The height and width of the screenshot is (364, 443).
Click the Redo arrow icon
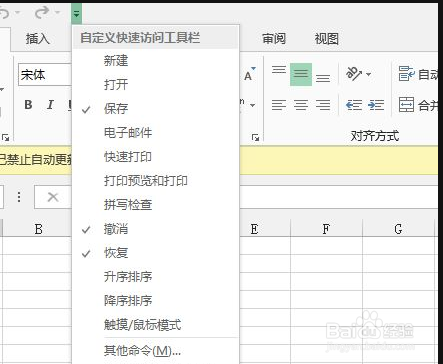tap(42, 13)
